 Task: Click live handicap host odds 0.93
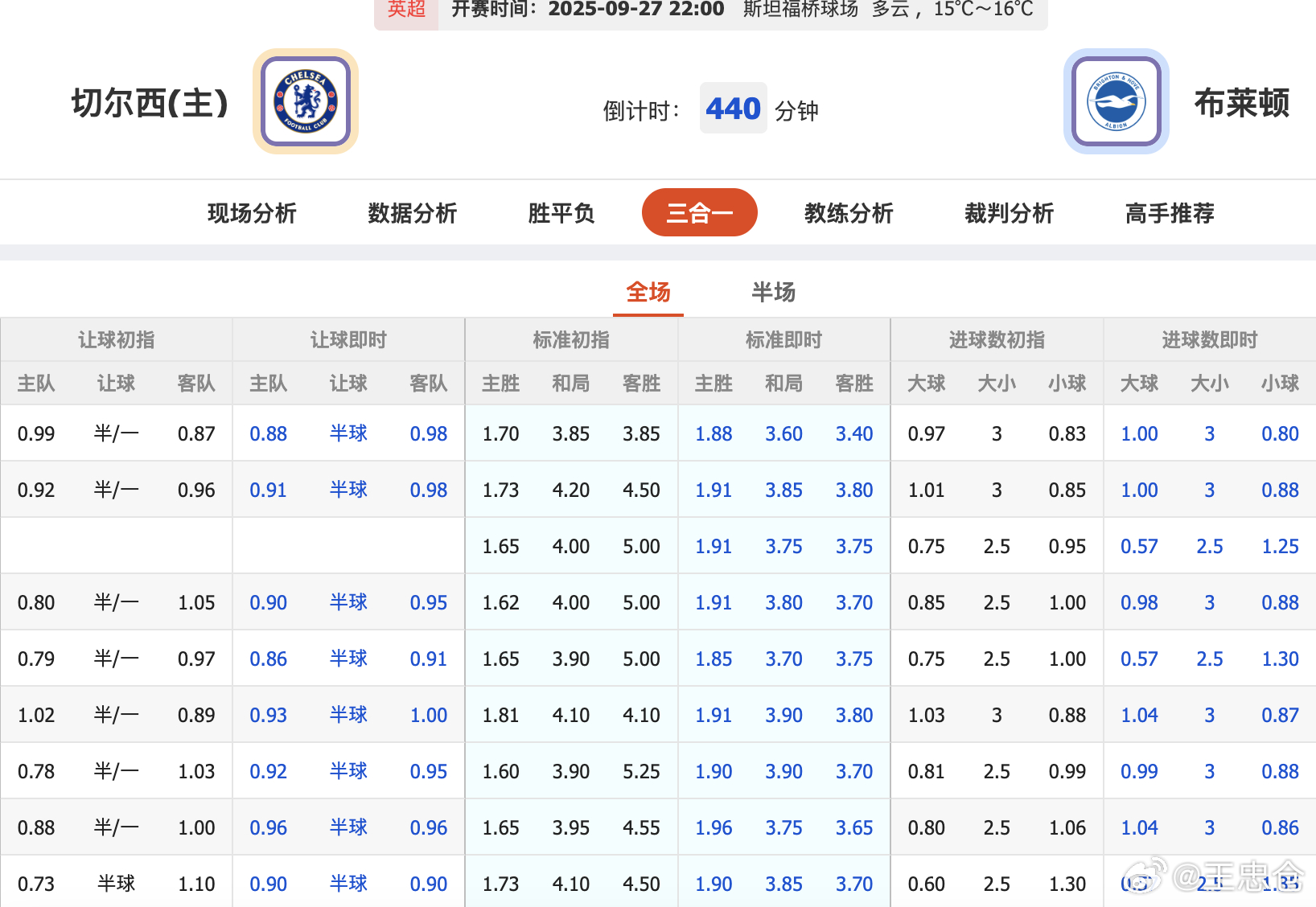pyautogui.click(x=268, y=715)
